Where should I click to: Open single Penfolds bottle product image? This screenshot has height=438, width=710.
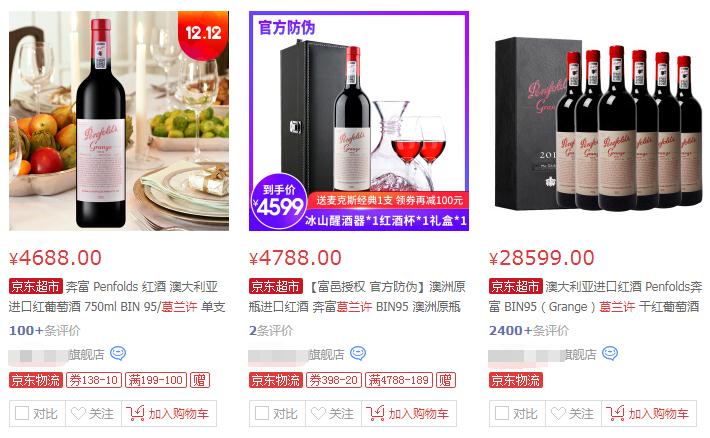tap(119, 121)
